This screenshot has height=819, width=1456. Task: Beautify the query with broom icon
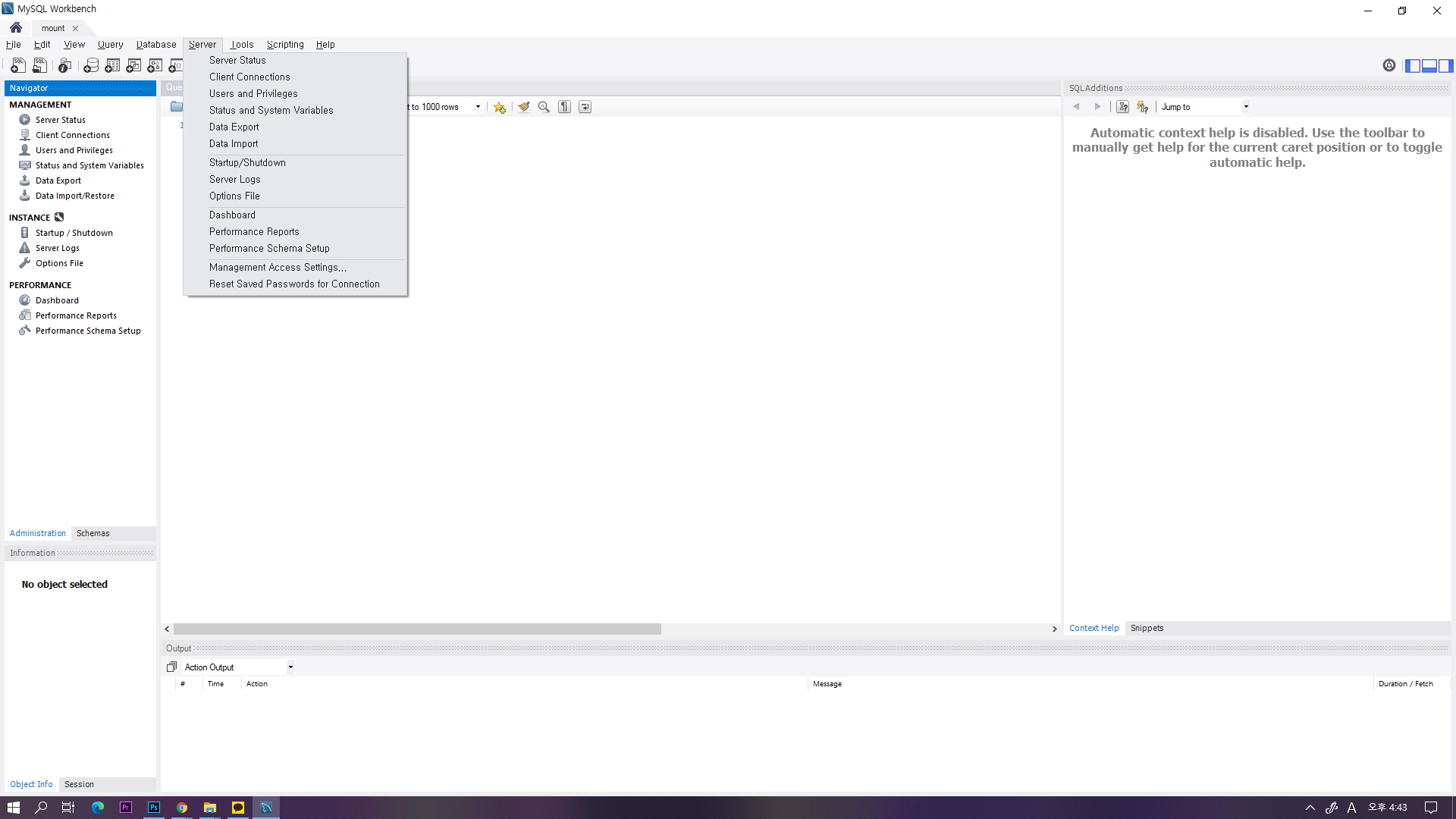[x=523, y=107]
